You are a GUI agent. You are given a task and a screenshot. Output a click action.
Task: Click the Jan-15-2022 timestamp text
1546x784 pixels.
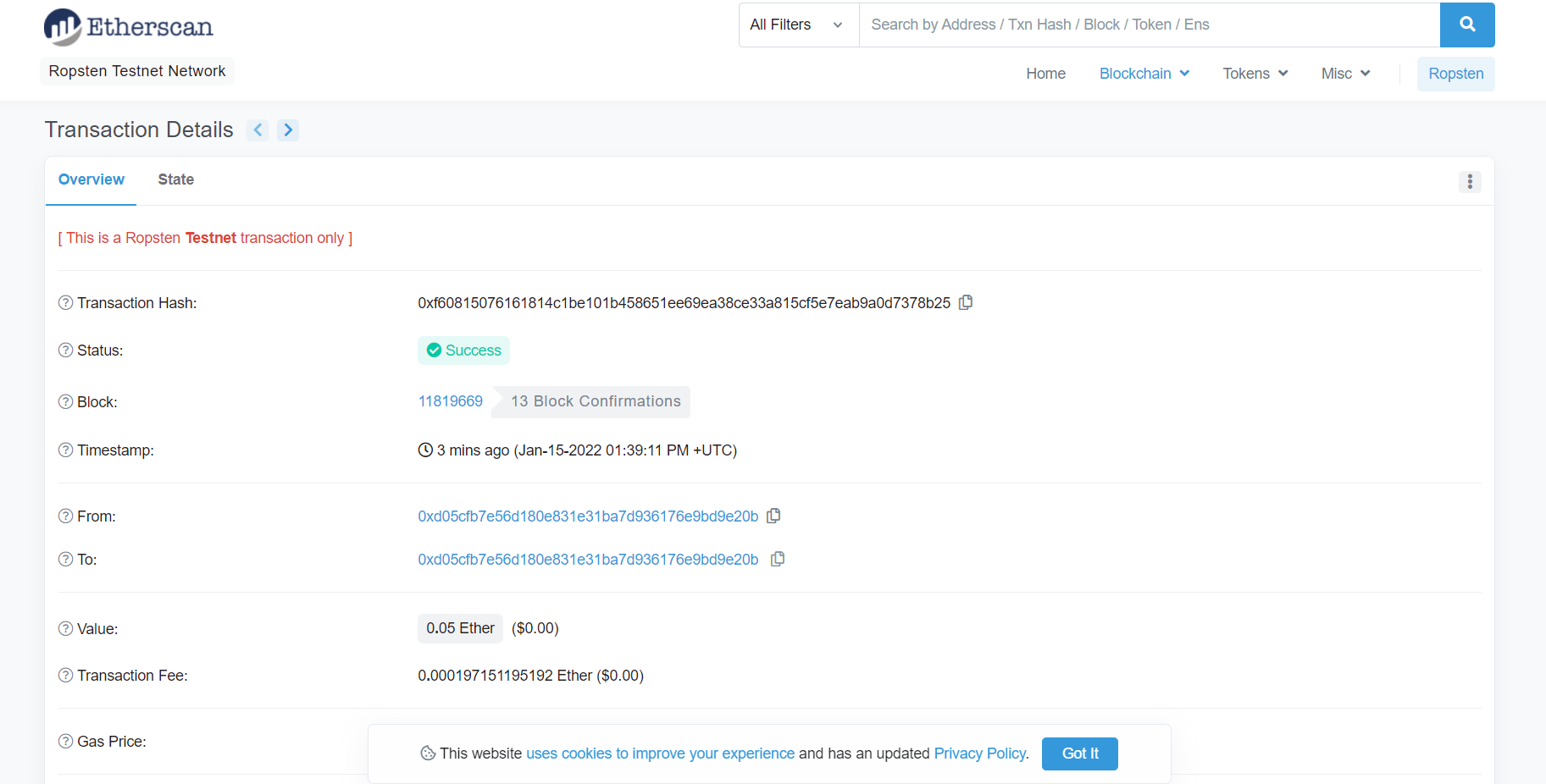coord(625,450)
